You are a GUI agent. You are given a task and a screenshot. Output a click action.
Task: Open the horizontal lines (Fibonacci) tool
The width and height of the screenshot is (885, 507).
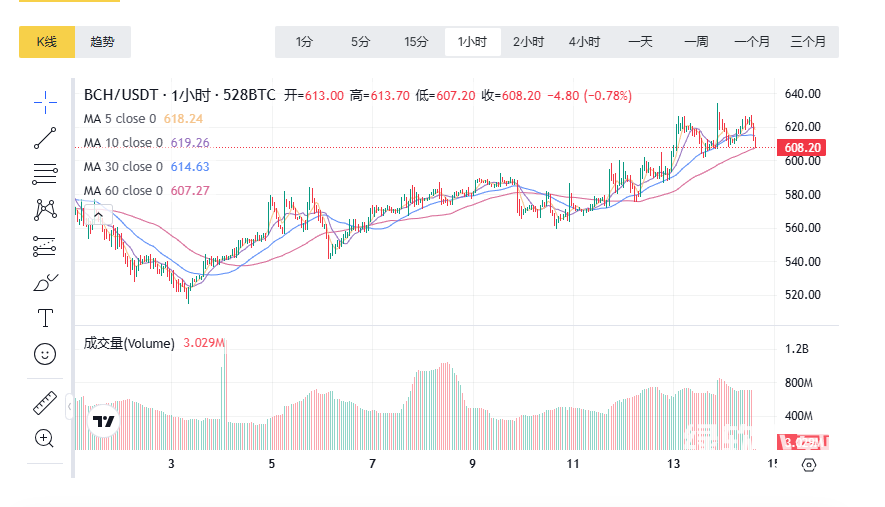(45, 174)
